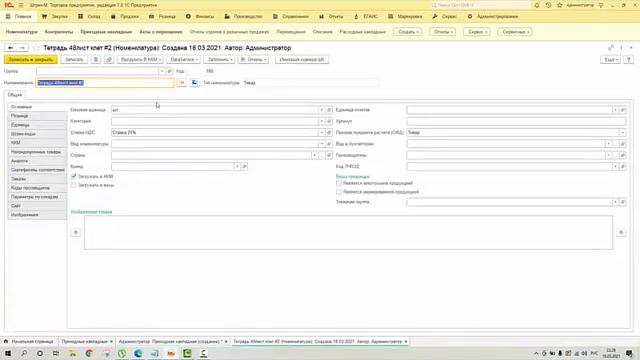Open the Создать dropdown in navigation bar
This screenshot has height=360, width=640.
pyautogui.click(x=407, y=31)
